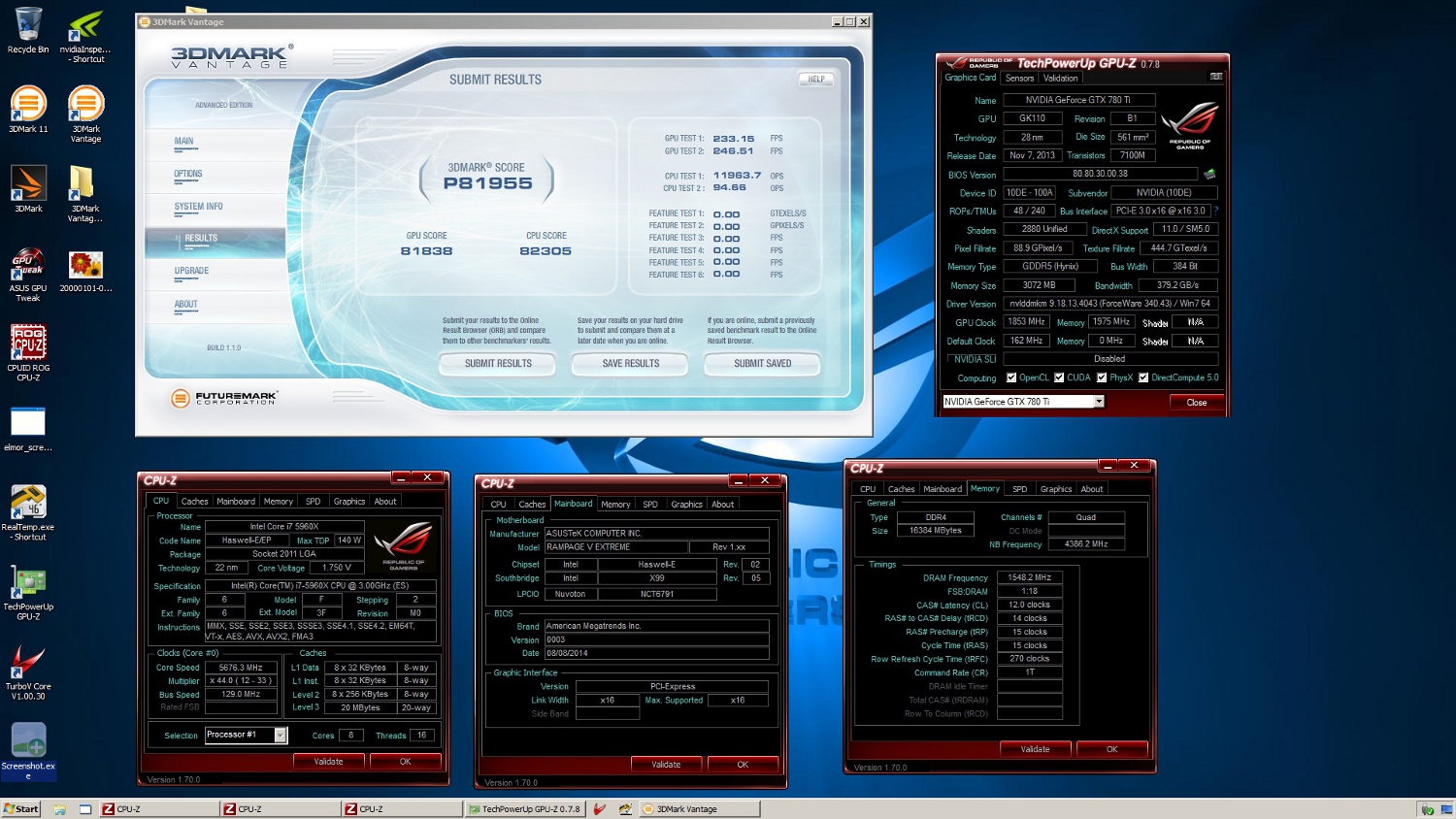Click the BIOS save chip icon in GPU-Z
Image resolution: width=1456 pixels, height=819 pixels.
coord(1209,174)
